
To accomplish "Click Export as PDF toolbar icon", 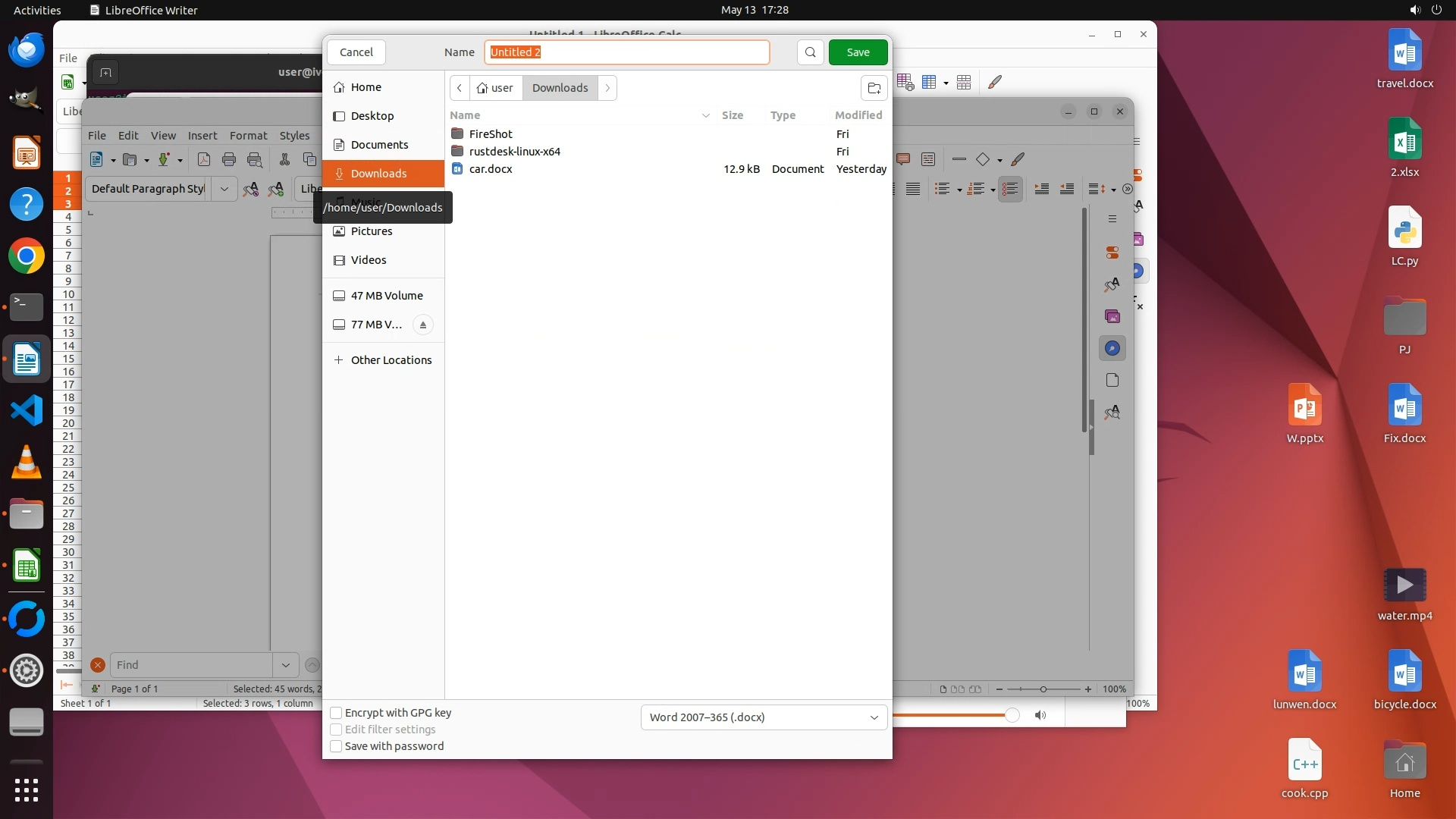I will tap(203, 159).
